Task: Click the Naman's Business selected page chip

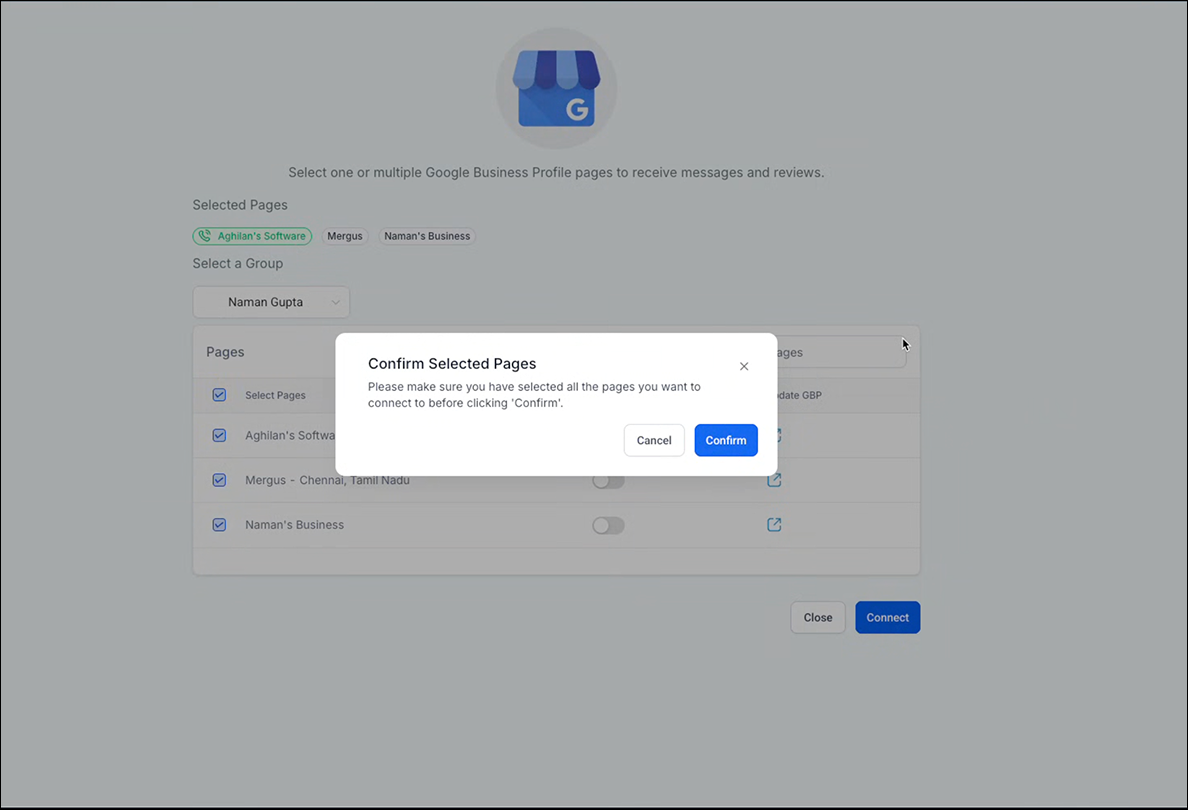Action: coord(427,236)
